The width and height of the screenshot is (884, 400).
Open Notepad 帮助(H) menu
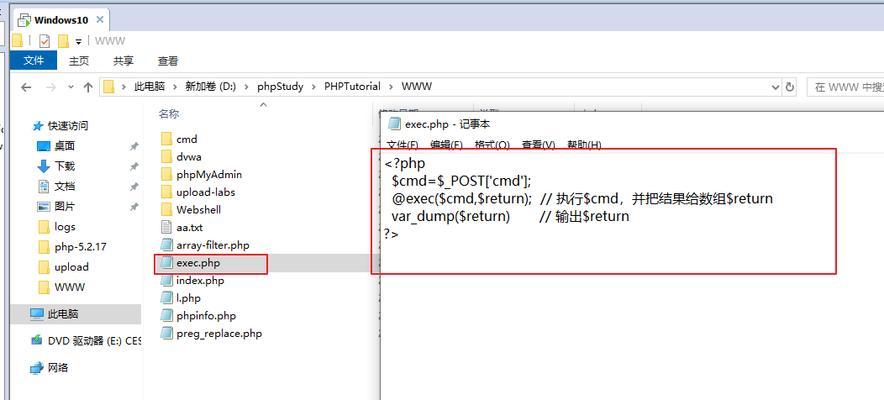point(584,144)
